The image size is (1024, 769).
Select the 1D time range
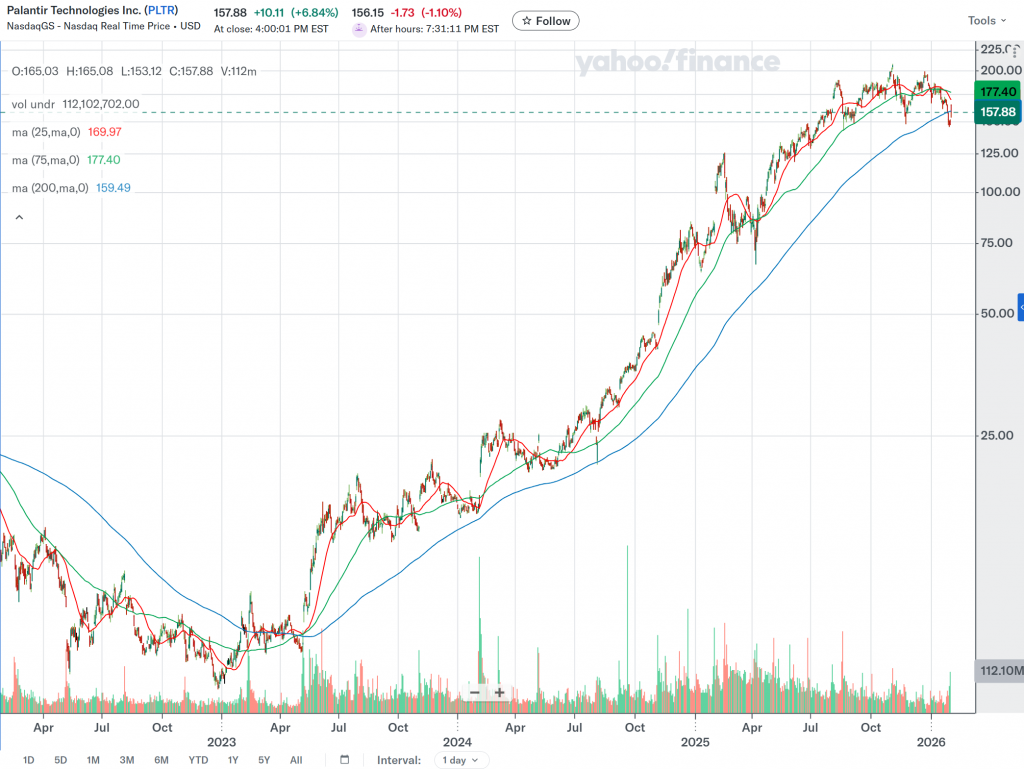pyautogui.click(x=29, y=760)
